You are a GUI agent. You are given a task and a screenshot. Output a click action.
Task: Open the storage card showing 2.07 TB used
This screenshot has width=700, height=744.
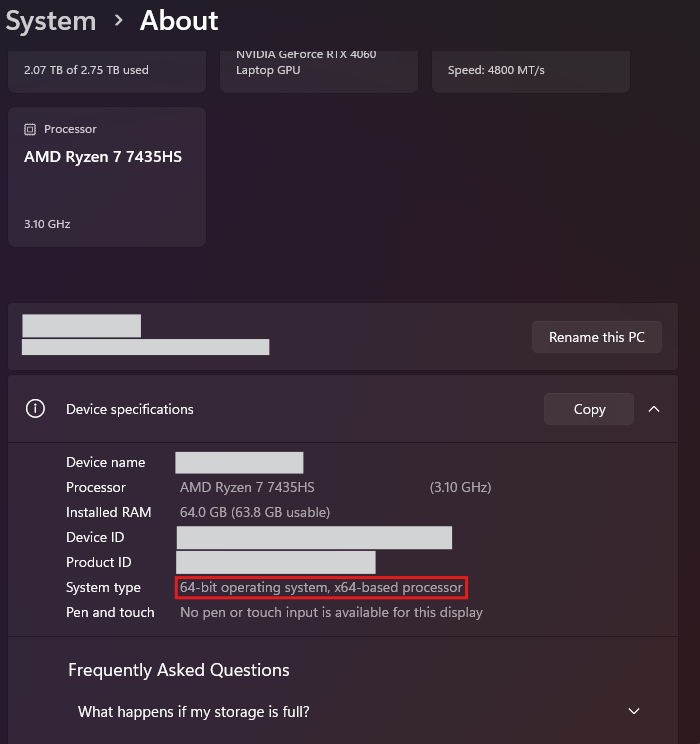click(x=106, y=70)
